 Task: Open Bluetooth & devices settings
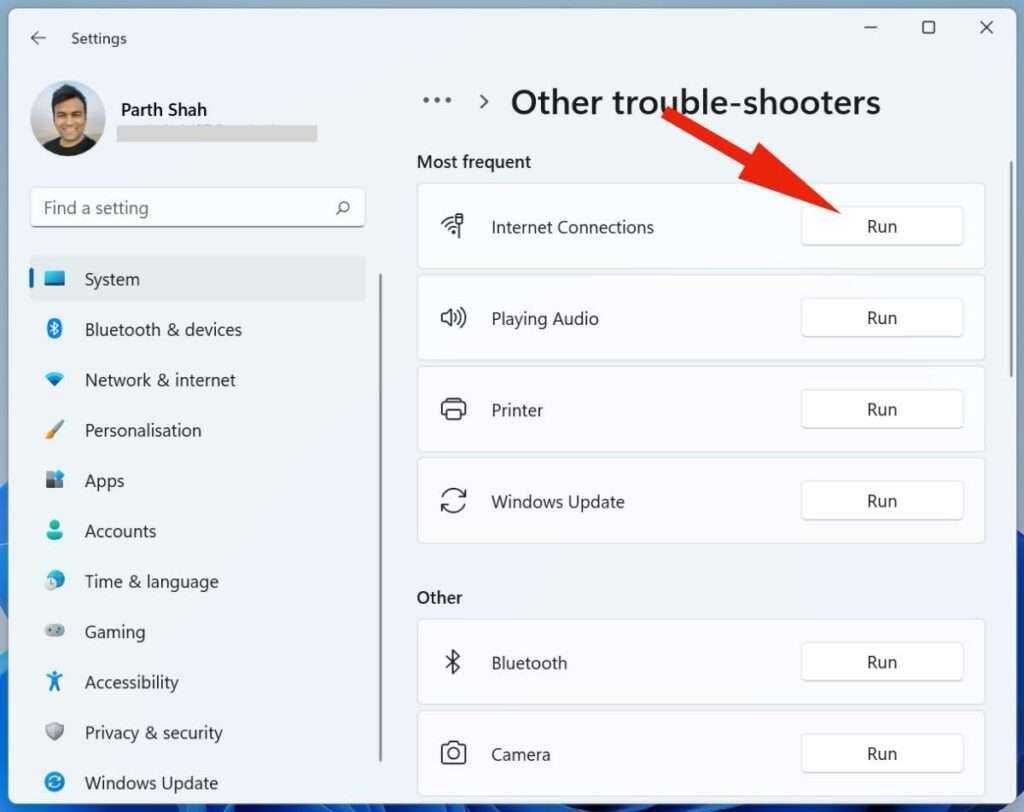pos(162,329)
